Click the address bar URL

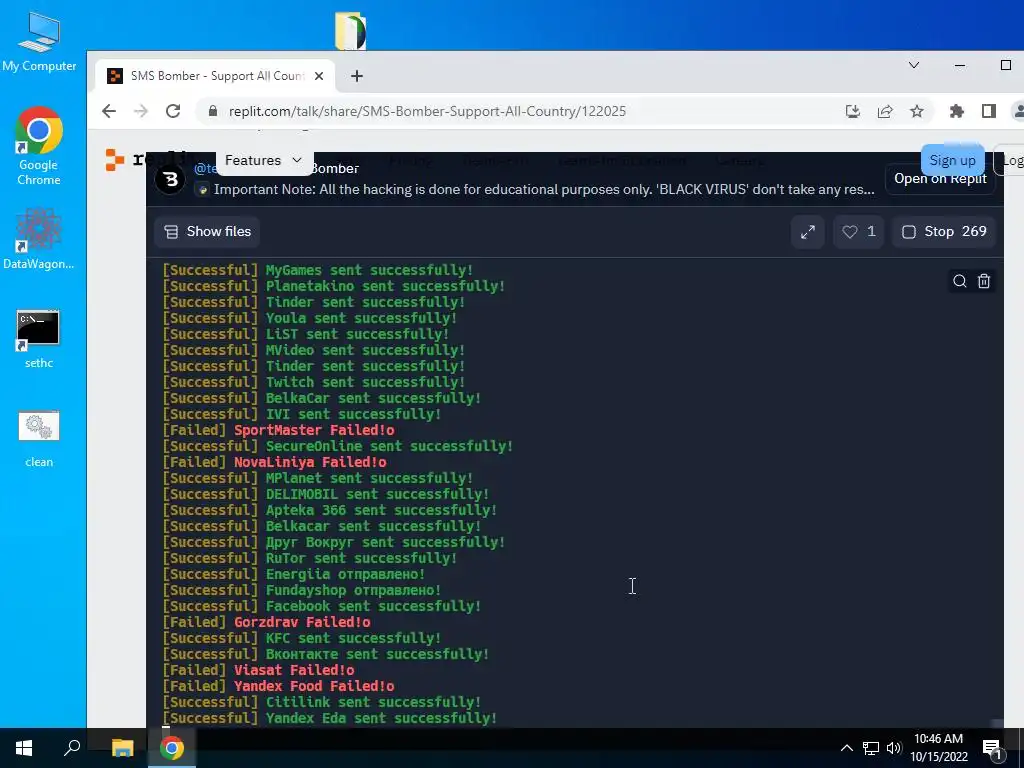(427, 111)
